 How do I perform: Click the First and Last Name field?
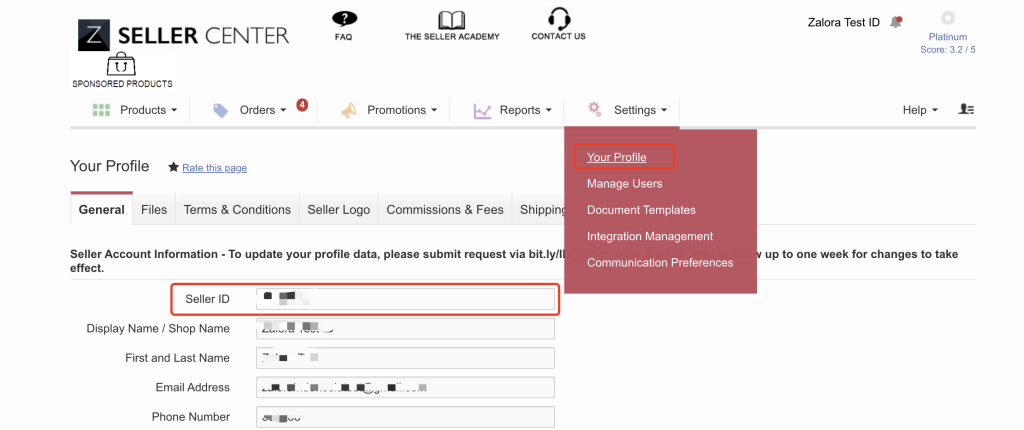405,357
